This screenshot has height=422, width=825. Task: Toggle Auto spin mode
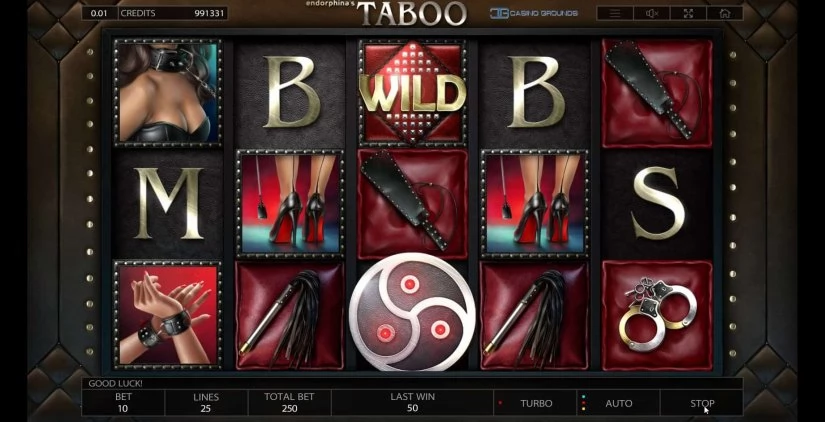(618, 403)
